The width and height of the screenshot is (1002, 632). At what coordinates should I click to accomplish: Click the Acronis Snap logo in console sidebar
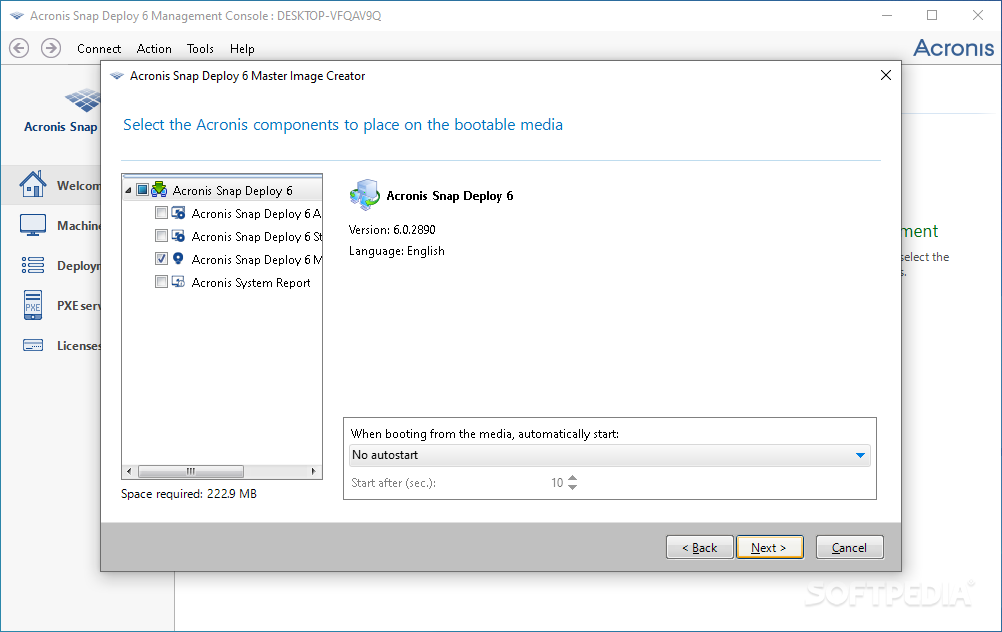[83, 100]
